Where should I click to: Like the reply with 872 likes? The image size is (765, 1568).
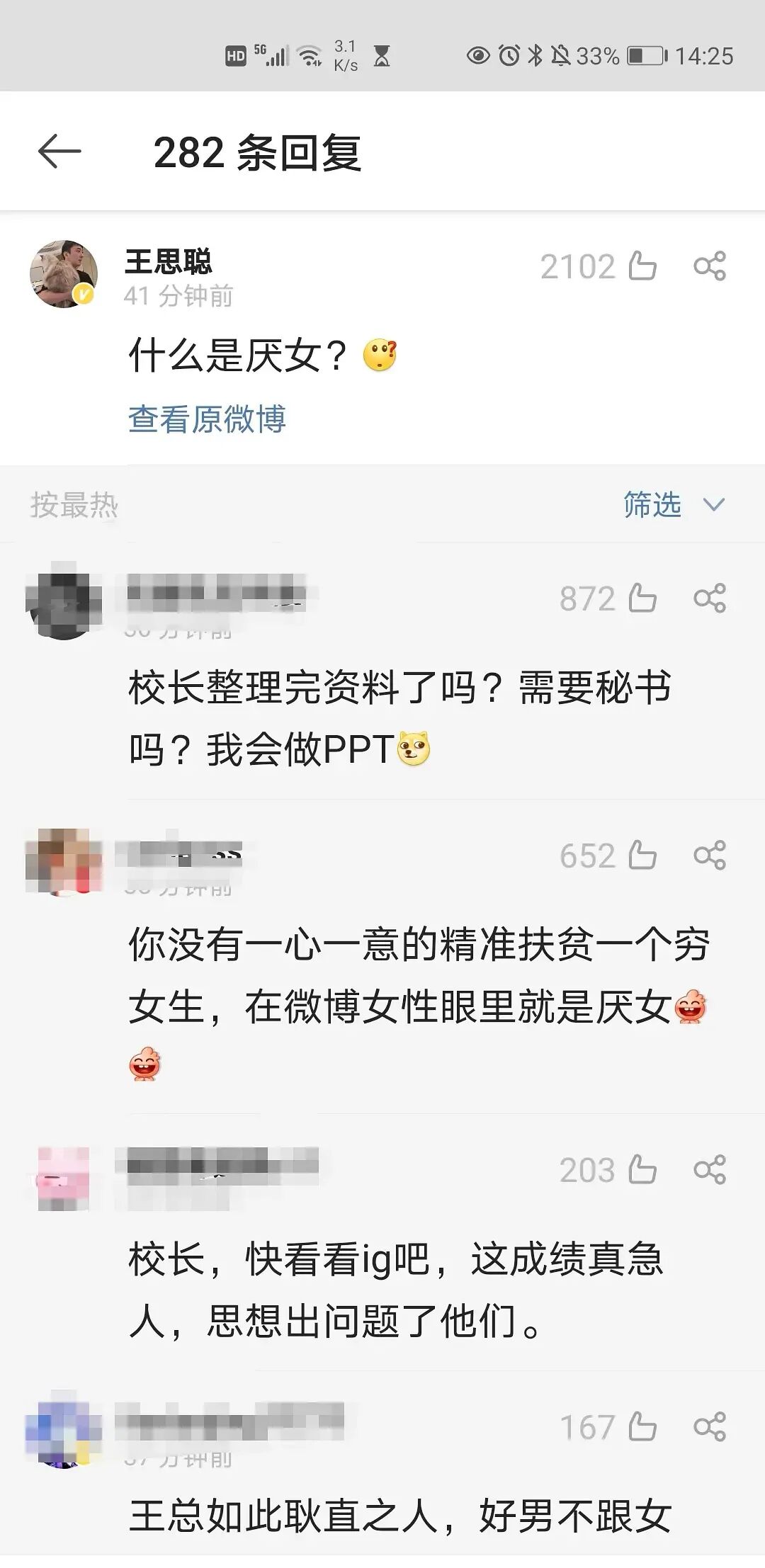click(642, 598)
